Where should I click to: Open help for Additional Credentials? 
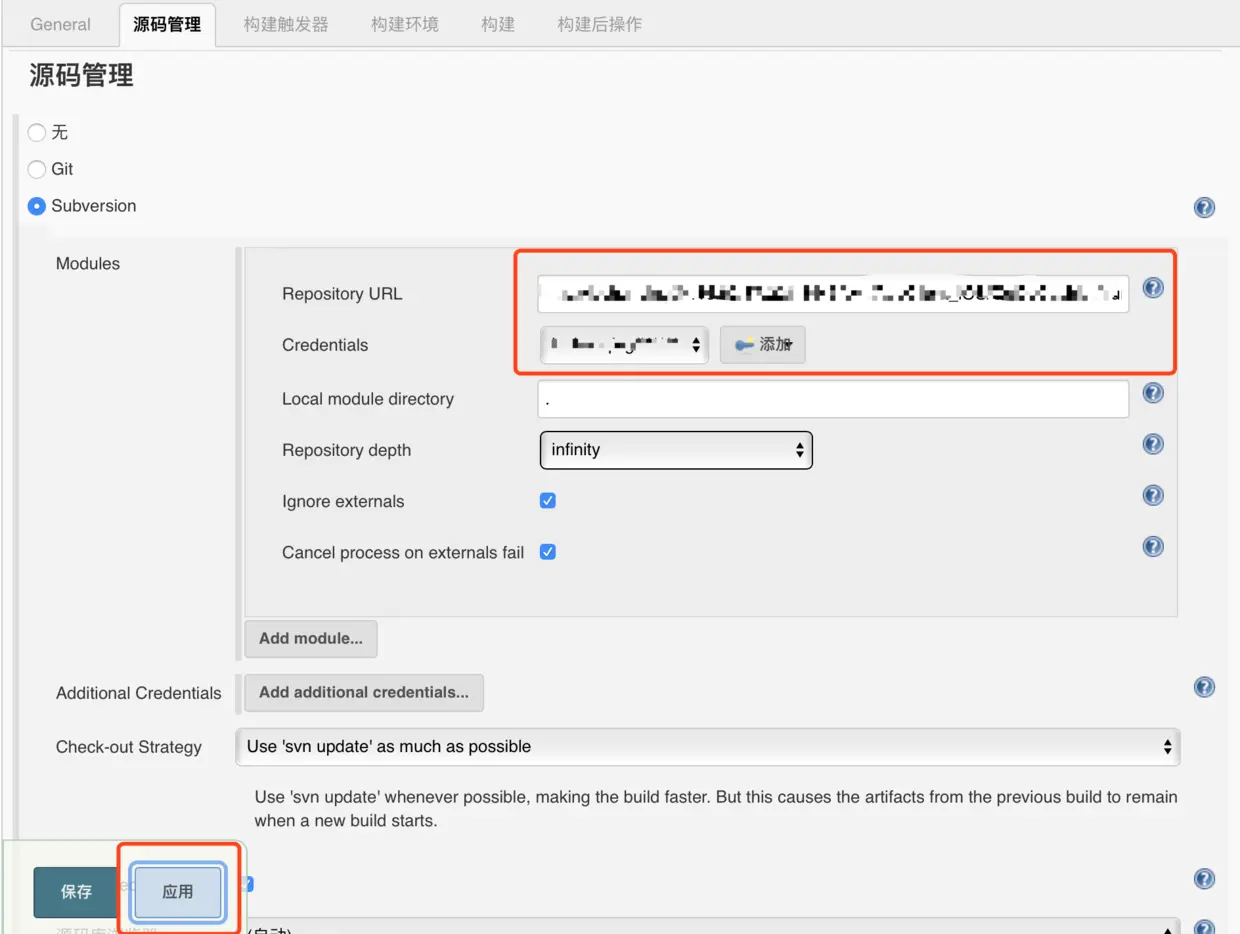1204,687
